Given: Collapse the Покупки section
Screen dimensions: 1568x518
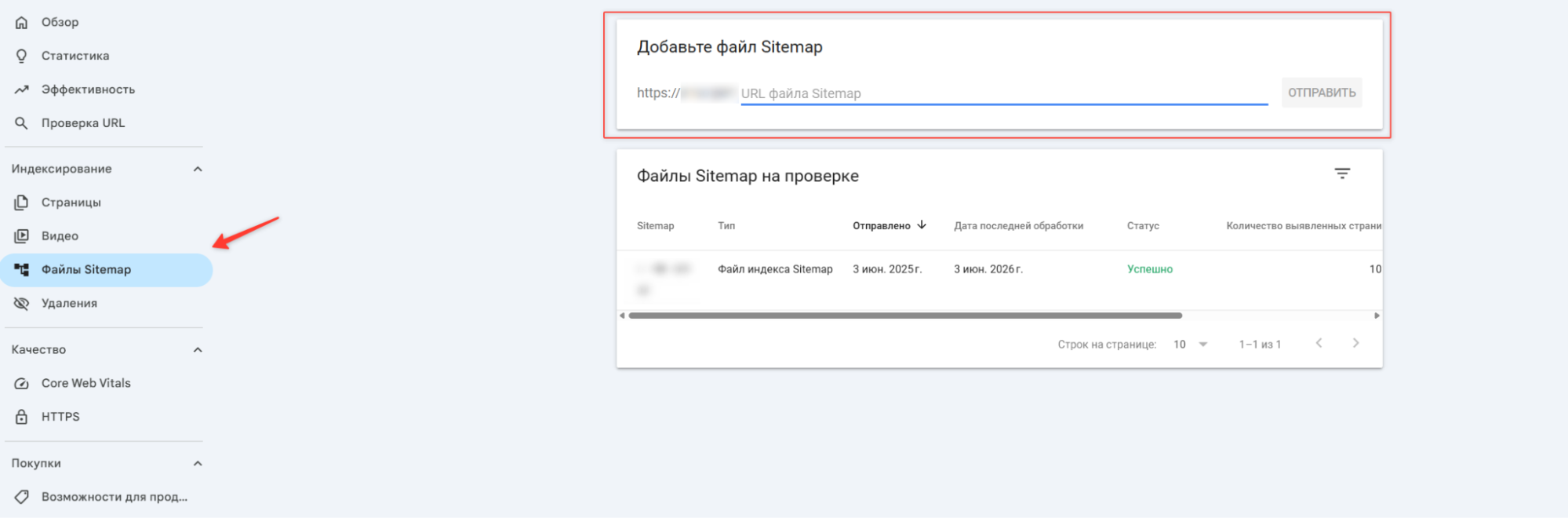Looking at the screenshot, I should click(x=198, y=464).
